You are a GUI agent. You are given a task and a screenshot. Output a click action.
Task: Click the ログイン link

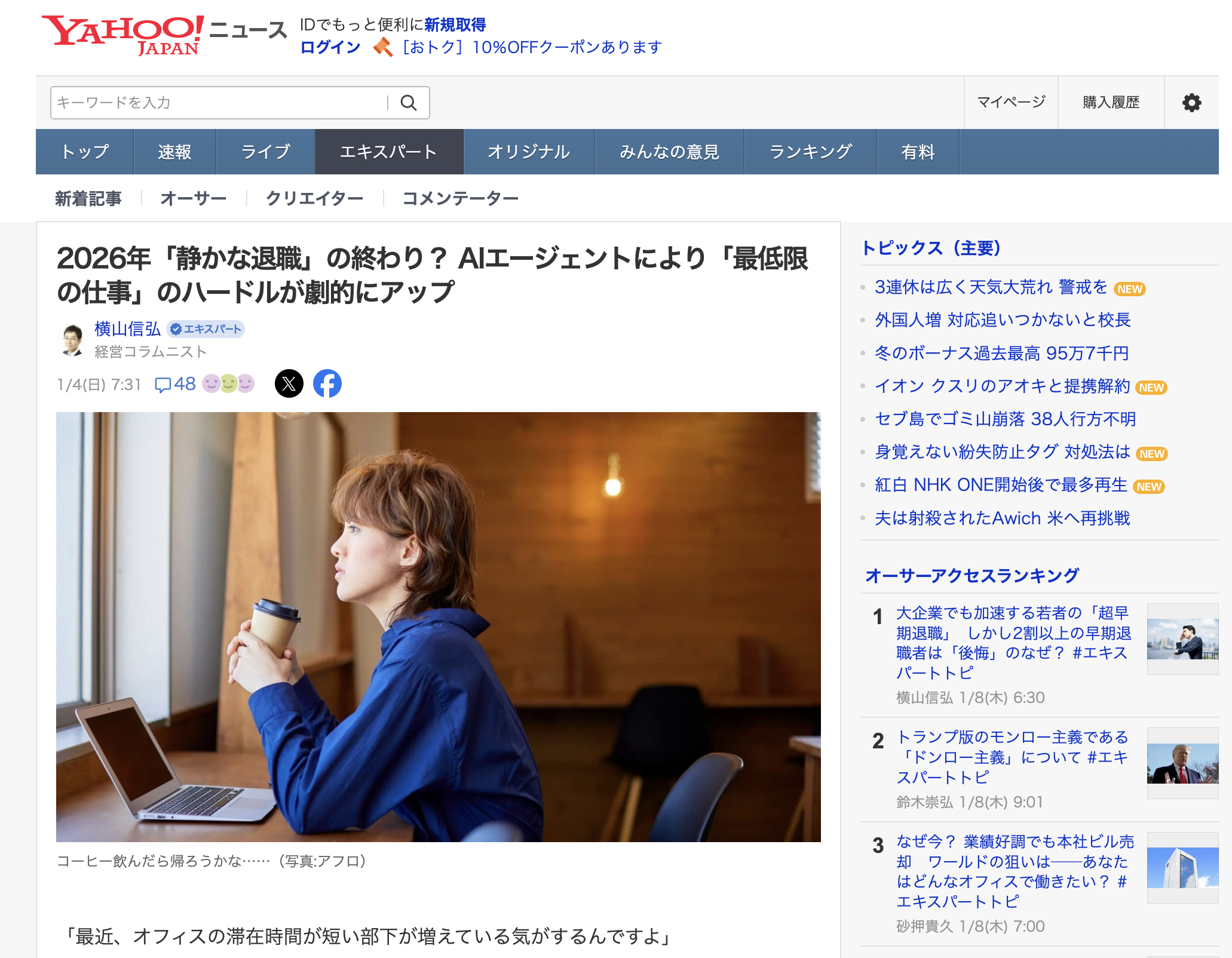[330, 47]
